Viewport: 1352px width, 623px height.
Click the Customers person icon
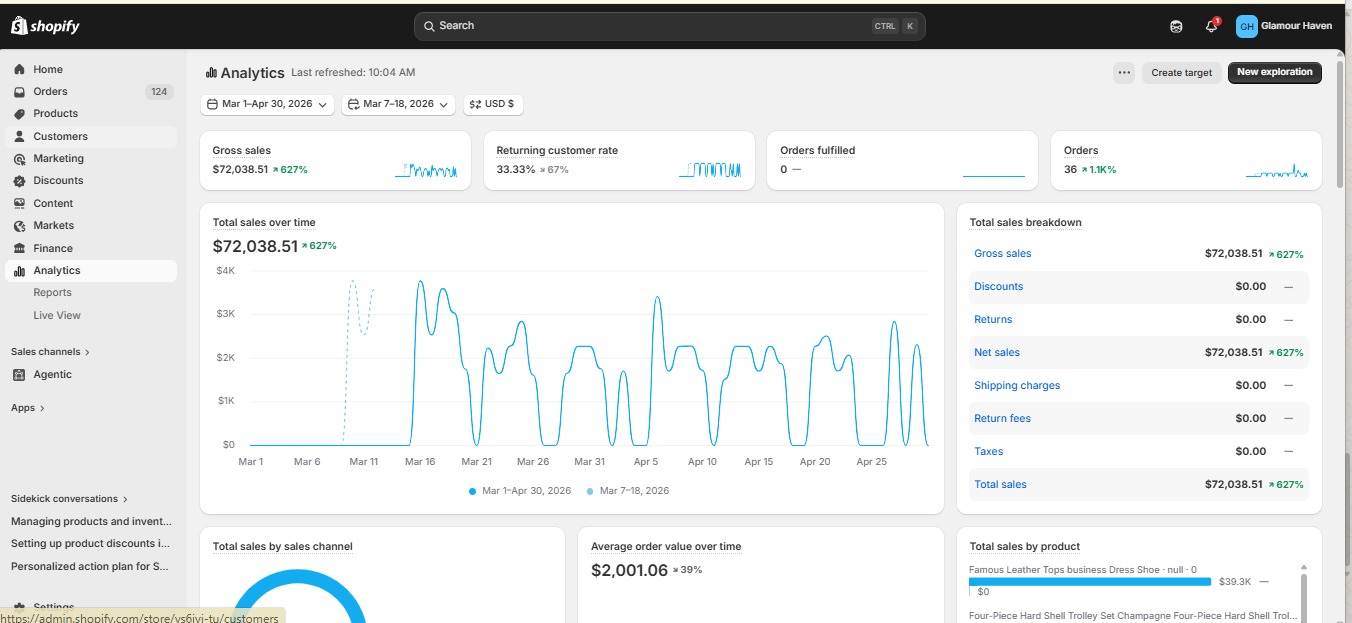pyautogui.click(x=19, y=136)
